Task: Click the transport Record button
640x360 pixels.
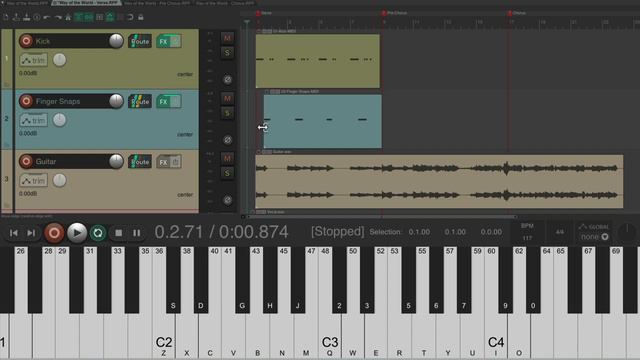Action: [x=54, y=233]
